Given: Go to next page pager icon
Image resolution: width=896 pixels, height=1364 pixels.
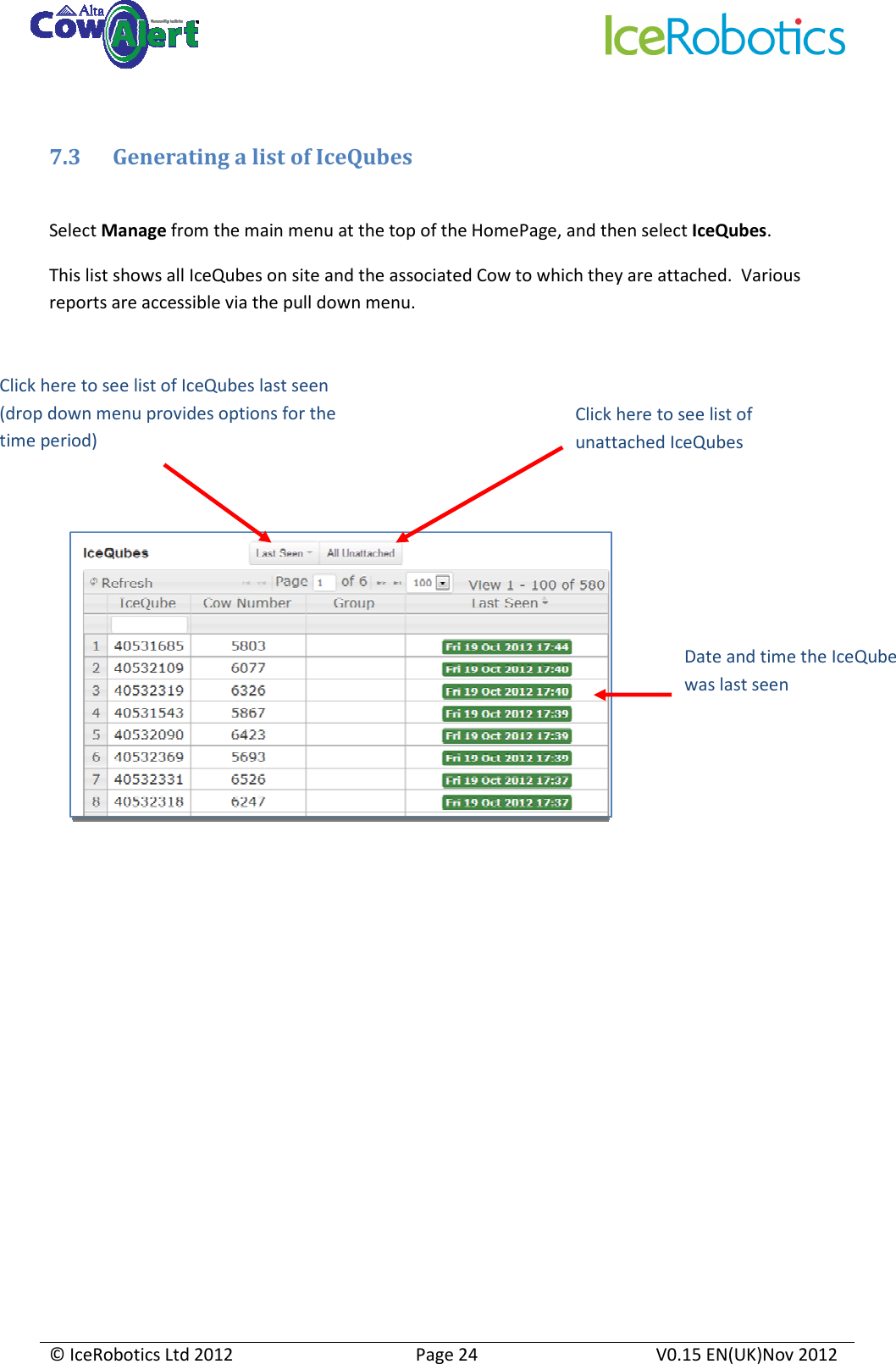Looking at the screenshot, I should (x=381, y=583).
